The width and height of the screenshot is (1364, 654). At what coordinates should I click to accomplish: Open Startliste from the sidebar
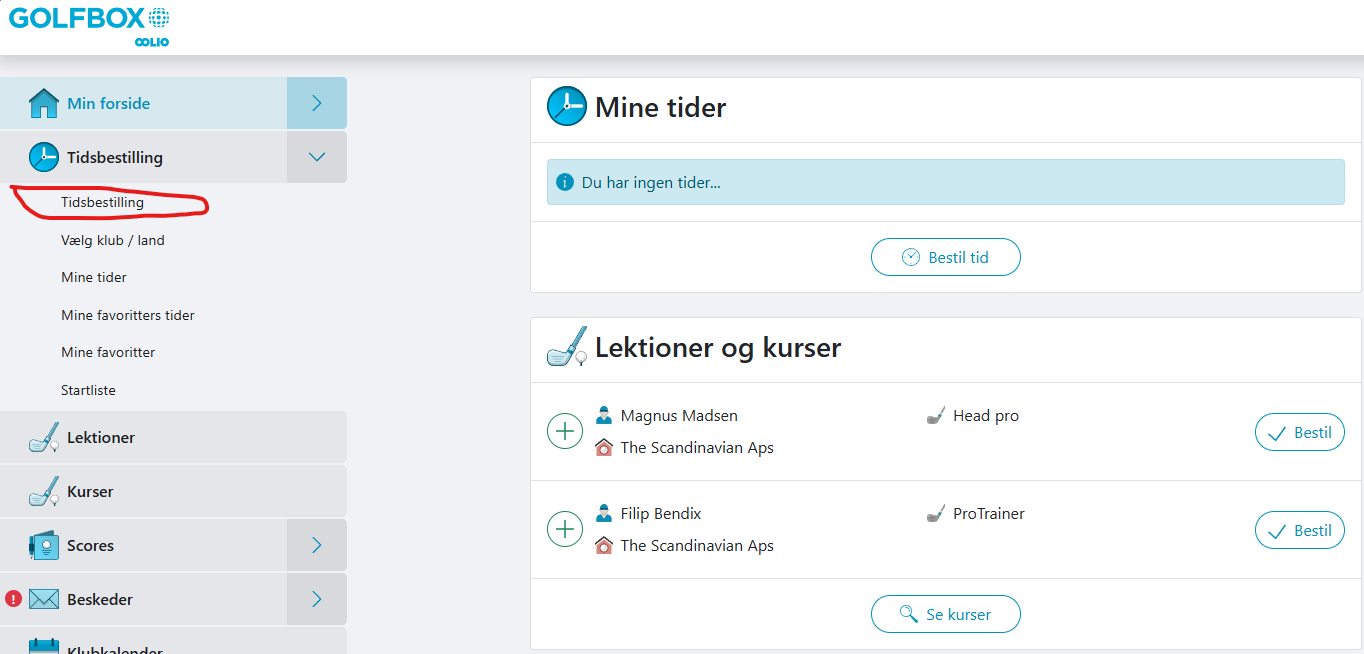pyautogui.click(x=89, y=390)
